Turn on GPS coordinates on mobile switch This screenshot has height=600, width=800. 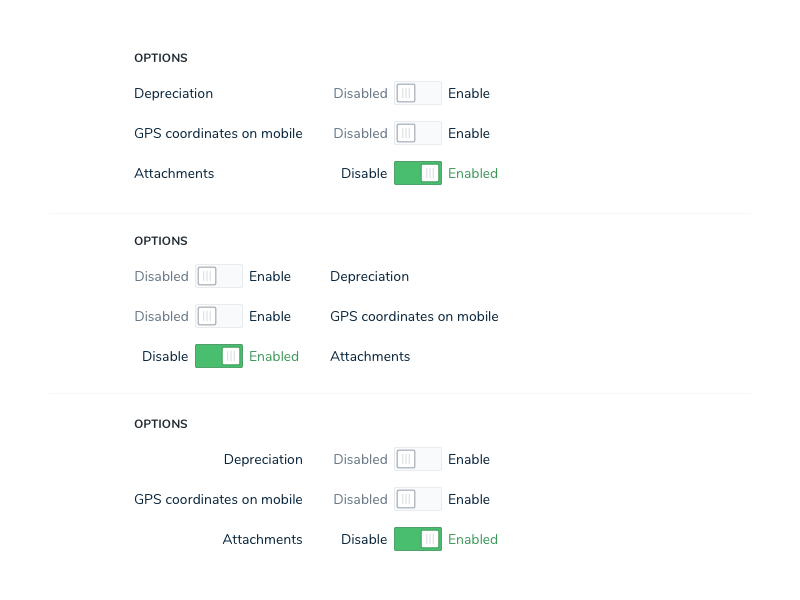click(x=418, y=133)
